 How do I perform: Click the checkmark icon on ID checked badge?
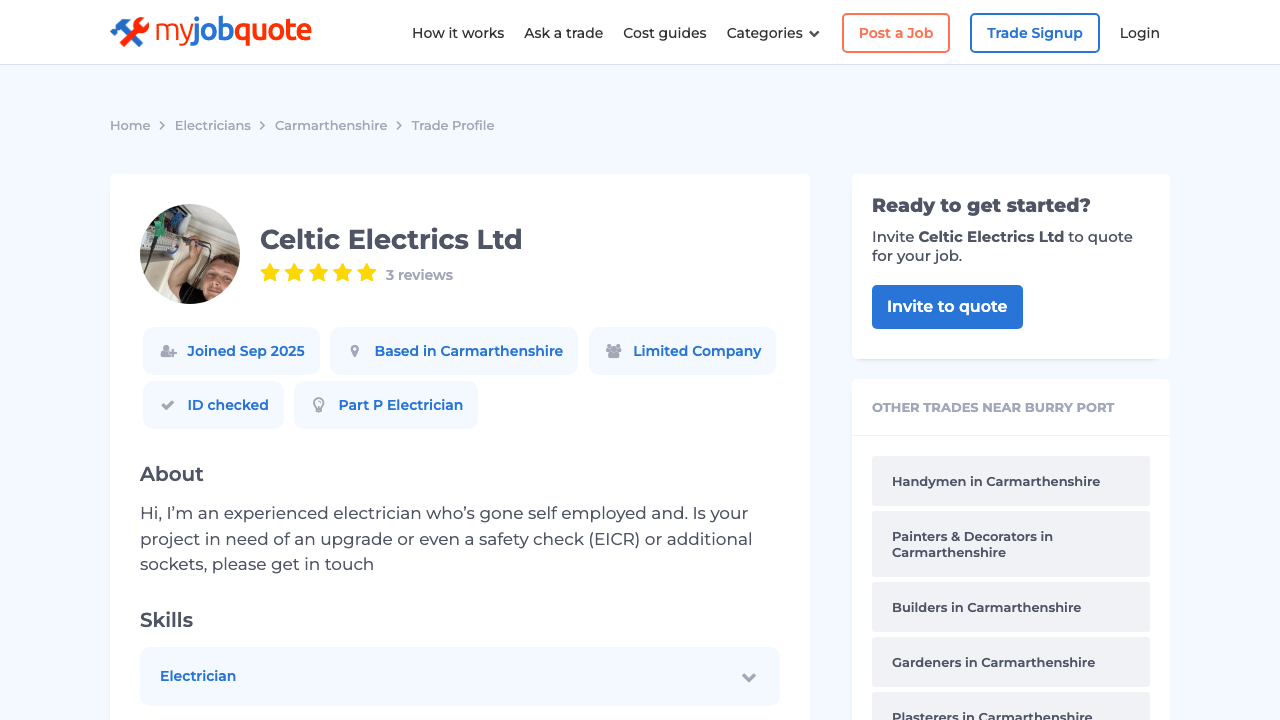[166, 404]
